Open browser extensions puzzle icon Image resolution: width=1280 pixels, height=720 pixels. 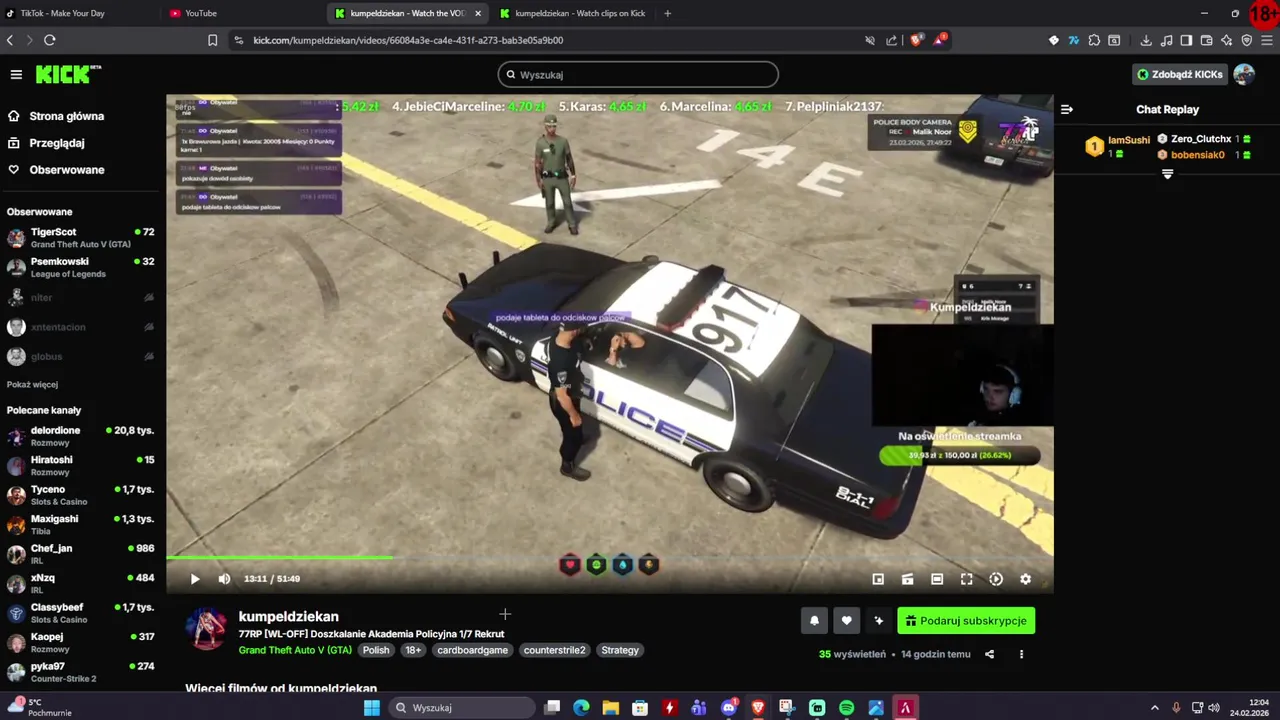coord(1094,40)
